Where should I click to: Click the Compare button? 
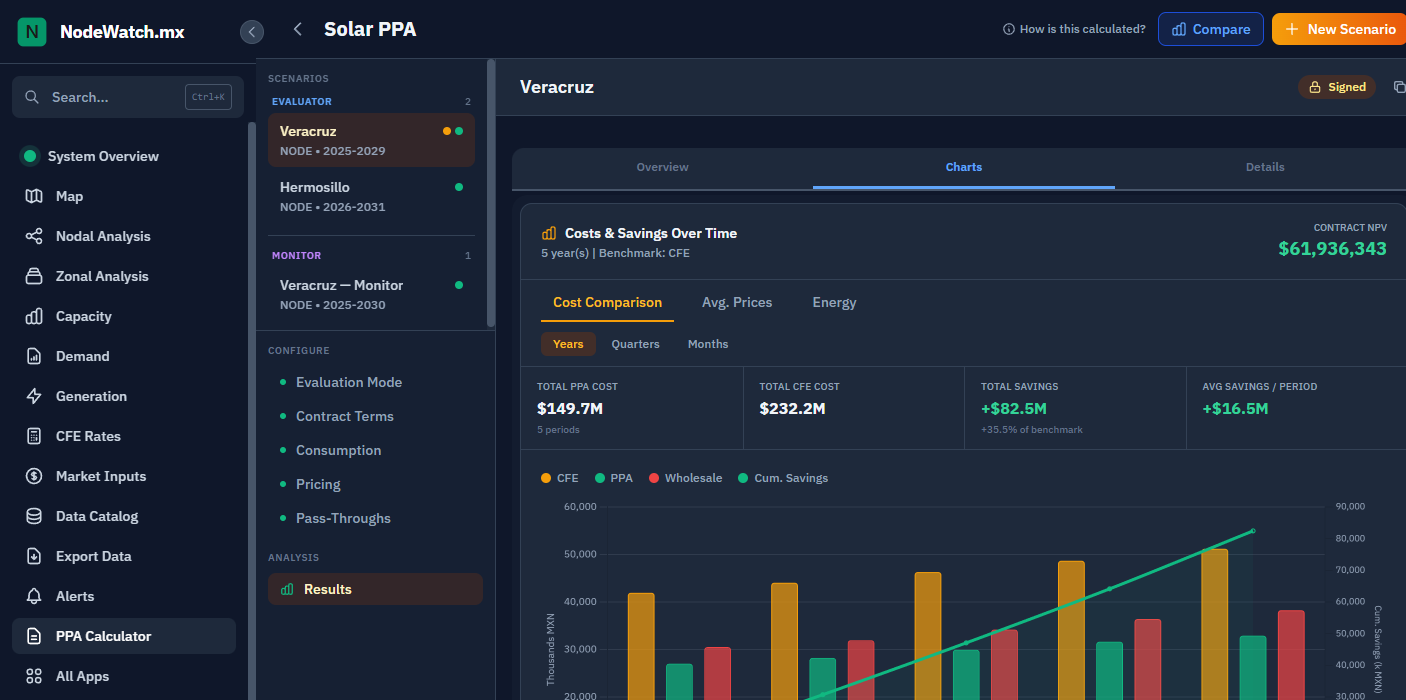1210,29
